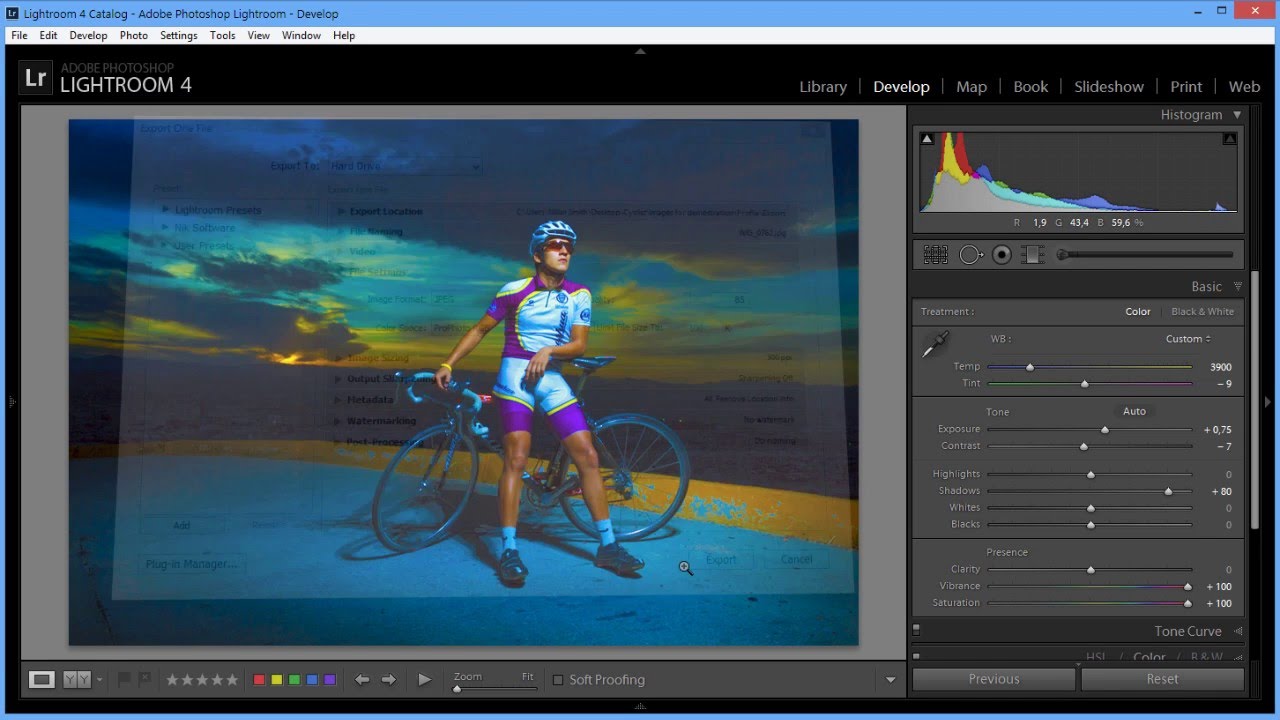Viewport: 1280px width, 720px height.
Task: Open the Develop menu
Action: click(x=88, y=35)
